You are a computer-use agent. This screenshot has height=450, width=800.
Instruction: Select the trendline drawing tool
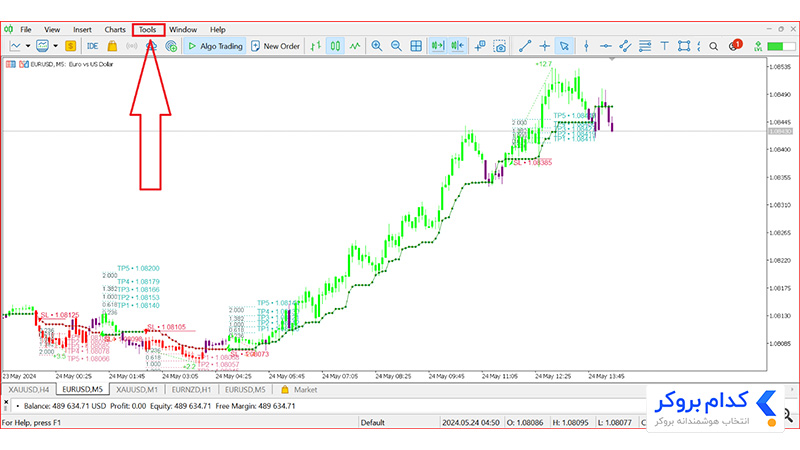point(525,46)
